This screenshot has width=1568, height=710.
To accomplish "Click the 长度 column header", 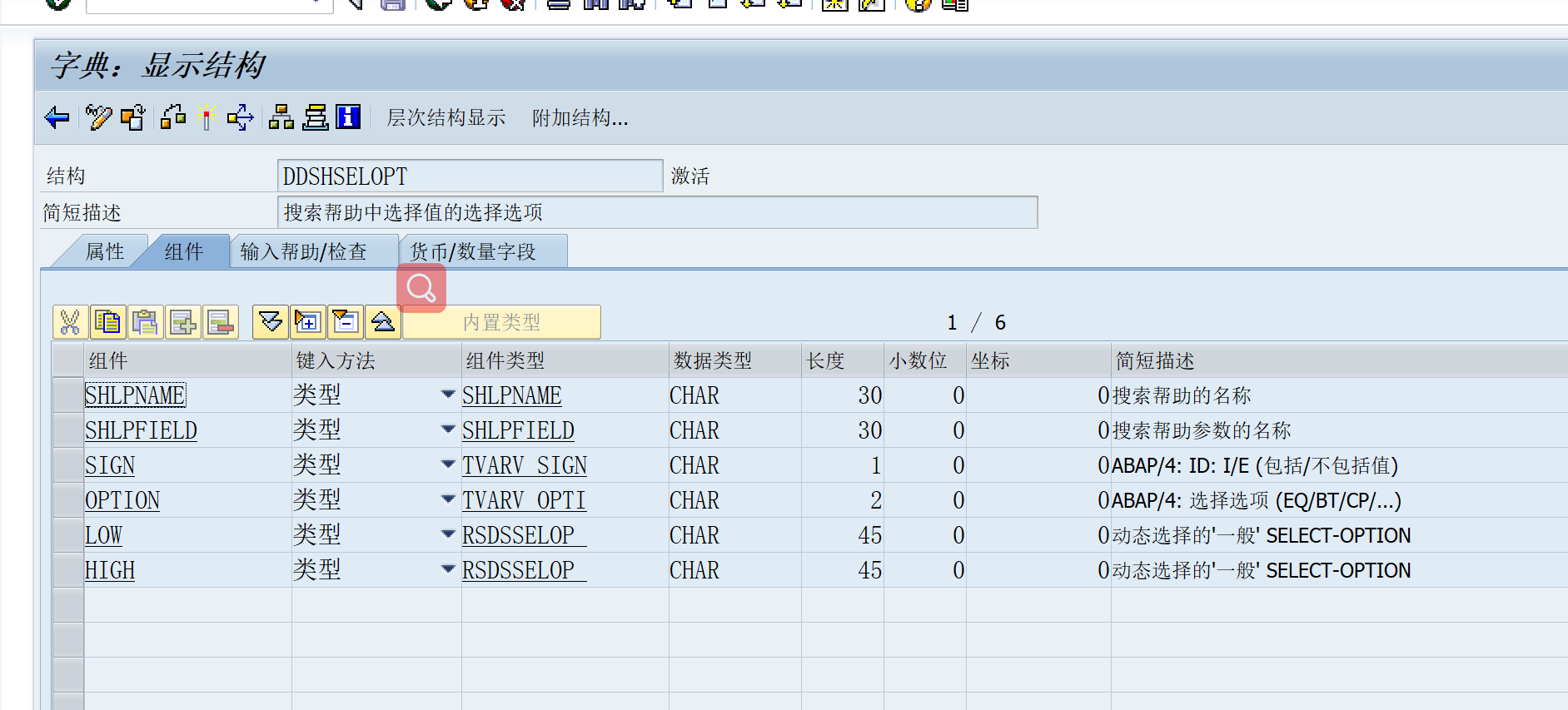I will (842, 360).
